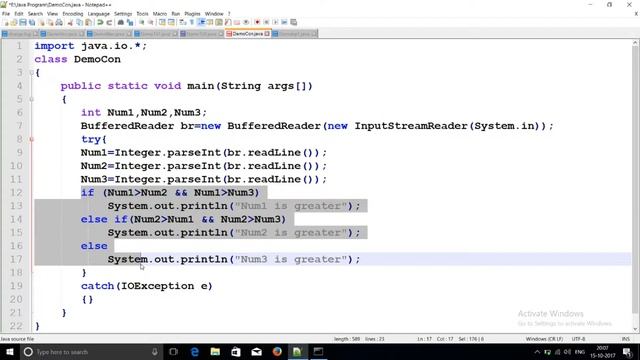Toggle the Document Map panel icon
The width and height of the screenshot is (640, 360).
(x=219, y=22)
